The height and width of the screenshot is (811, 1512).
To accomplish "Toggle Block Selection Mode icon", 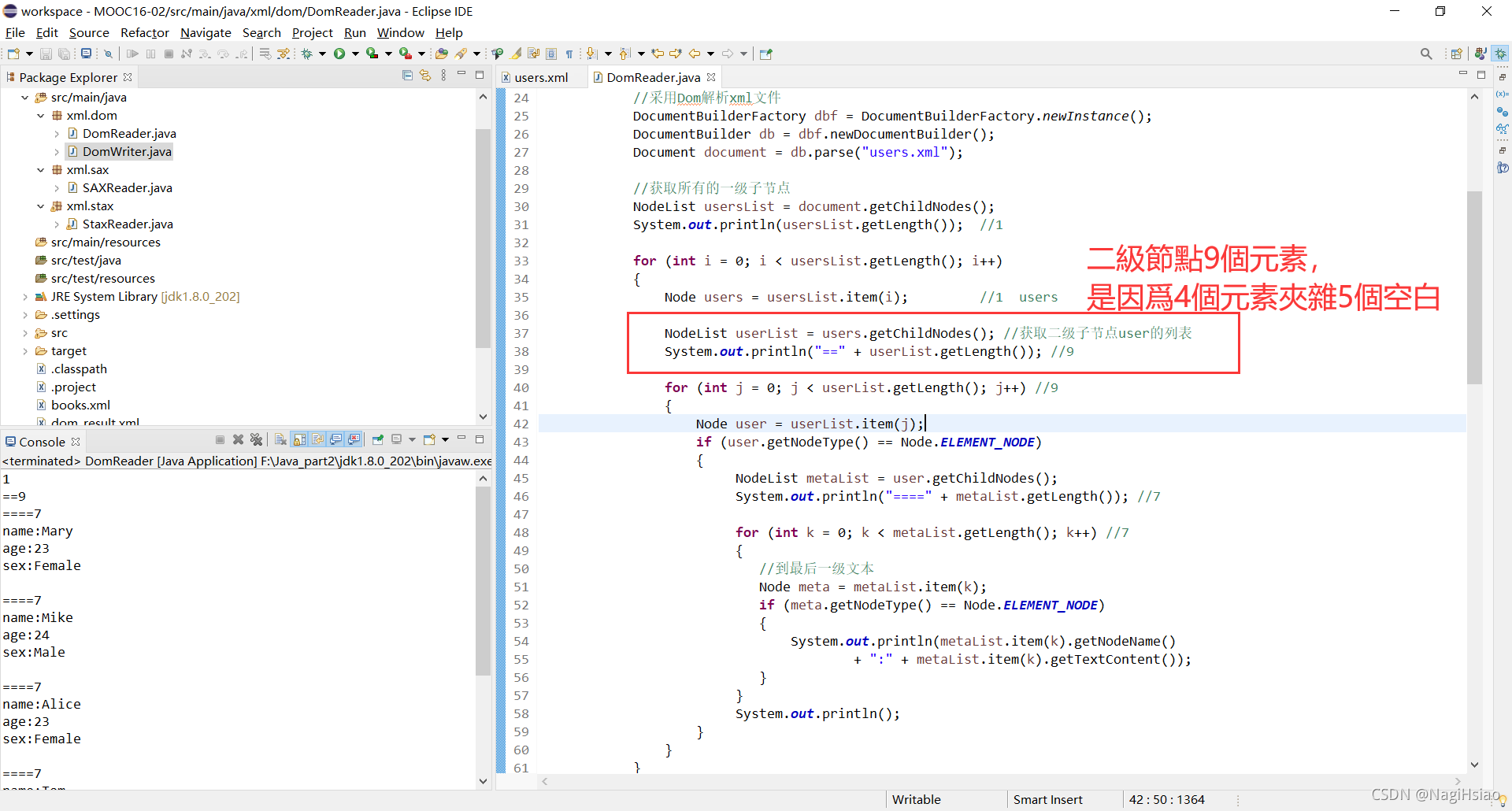I will (x=551, y=54).
